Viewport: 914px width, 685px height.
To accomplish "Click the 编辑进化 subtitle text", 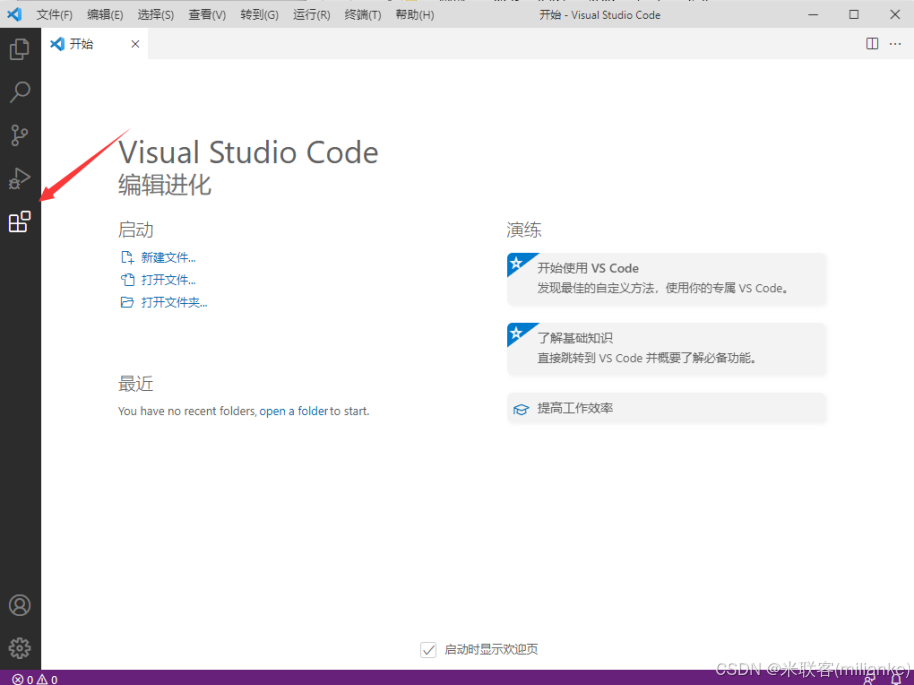I will [x=165, y=185].
